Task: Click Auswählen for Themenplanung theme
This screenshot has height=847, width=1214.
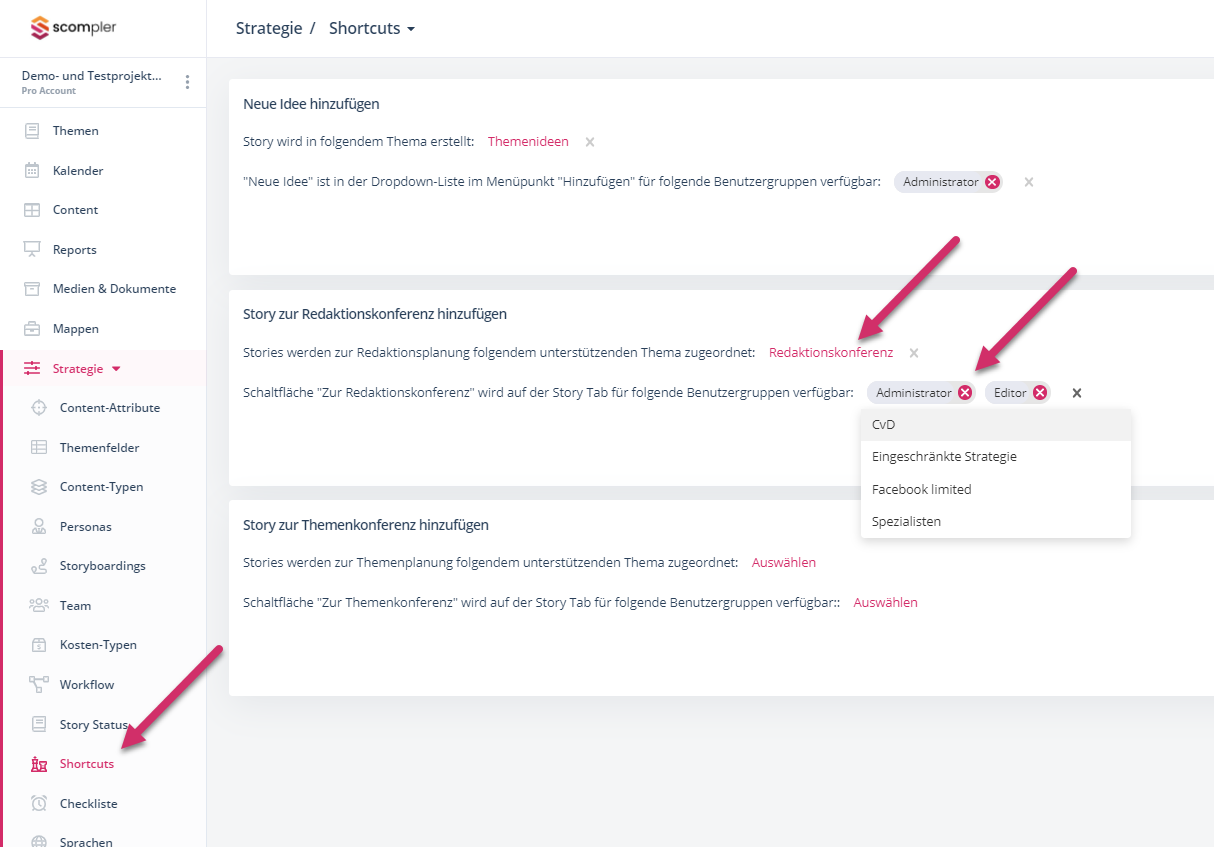Action: (784, 562)
